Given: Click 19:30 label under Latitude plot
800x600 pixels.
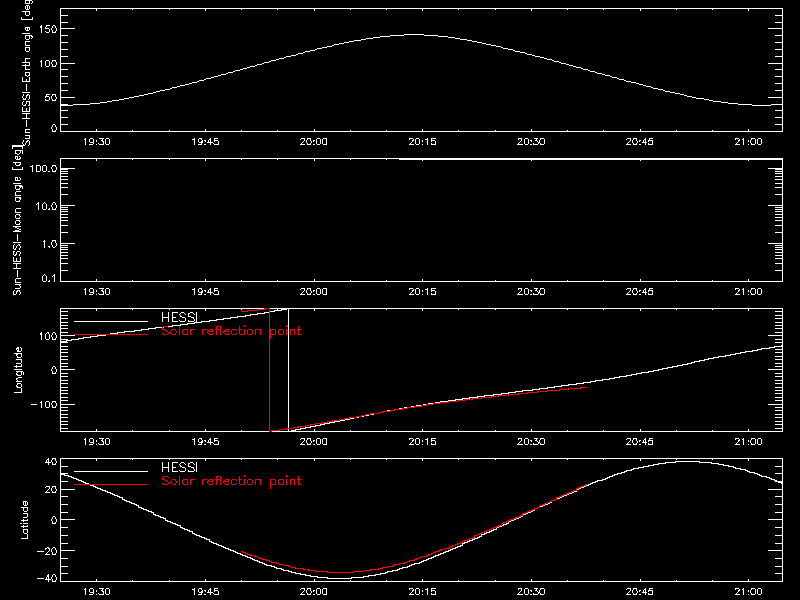Looking at the screenshot, I should point(96,592).
